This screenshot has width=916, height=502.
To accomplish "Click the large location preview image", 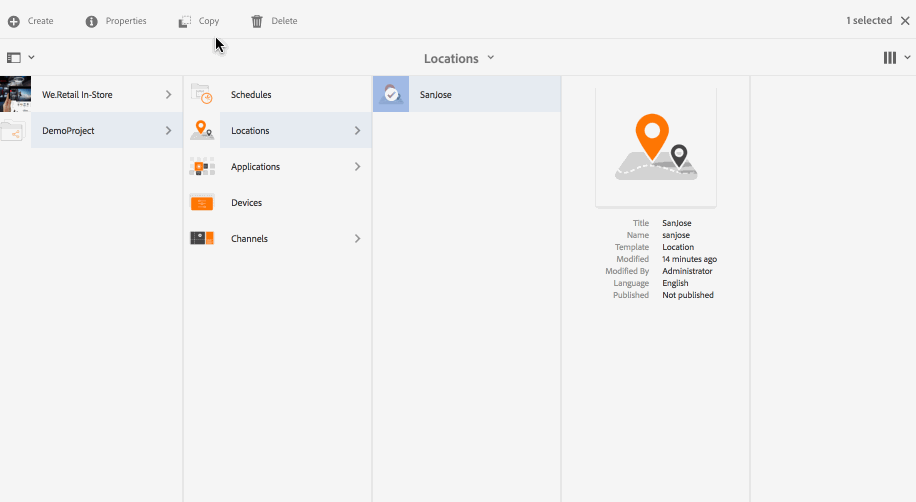I will (655, 147).
